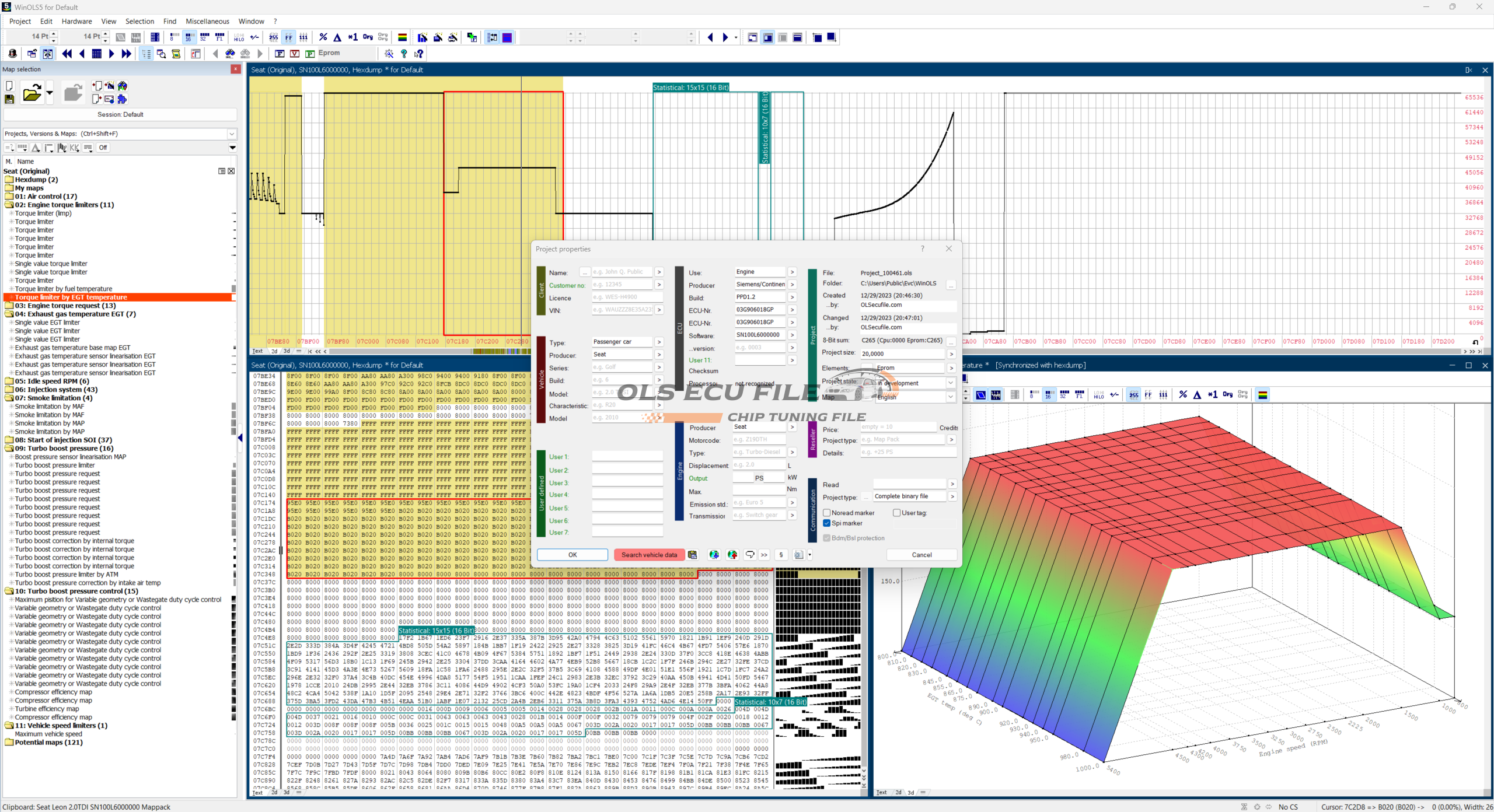Click the rainbow color scheme swatch
Viewport: 1494px width, 812px height.
point(402,37)
